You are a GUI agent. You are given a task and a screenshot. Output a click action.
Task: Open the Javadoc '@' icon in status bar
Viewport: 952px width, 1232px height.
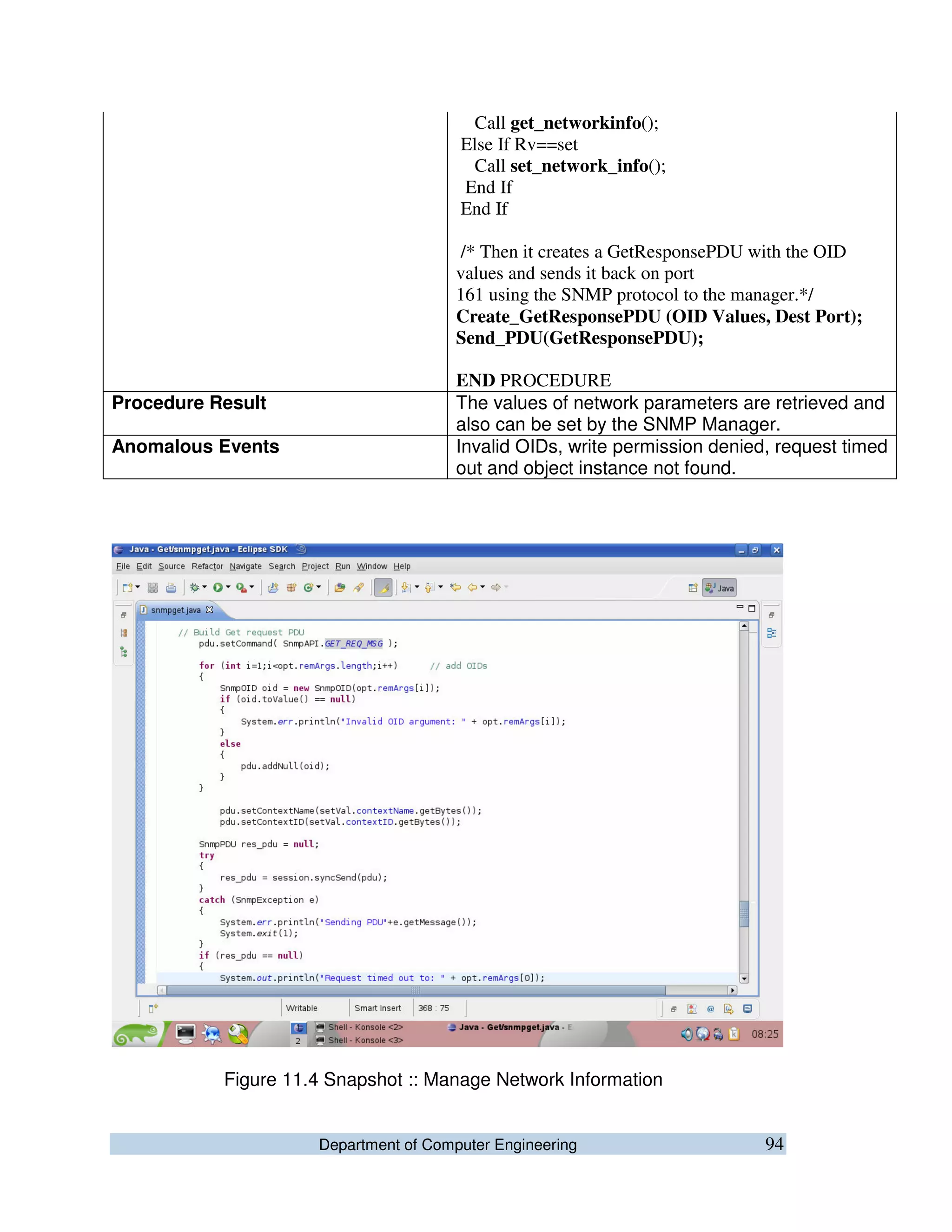tap(711, 1009)
